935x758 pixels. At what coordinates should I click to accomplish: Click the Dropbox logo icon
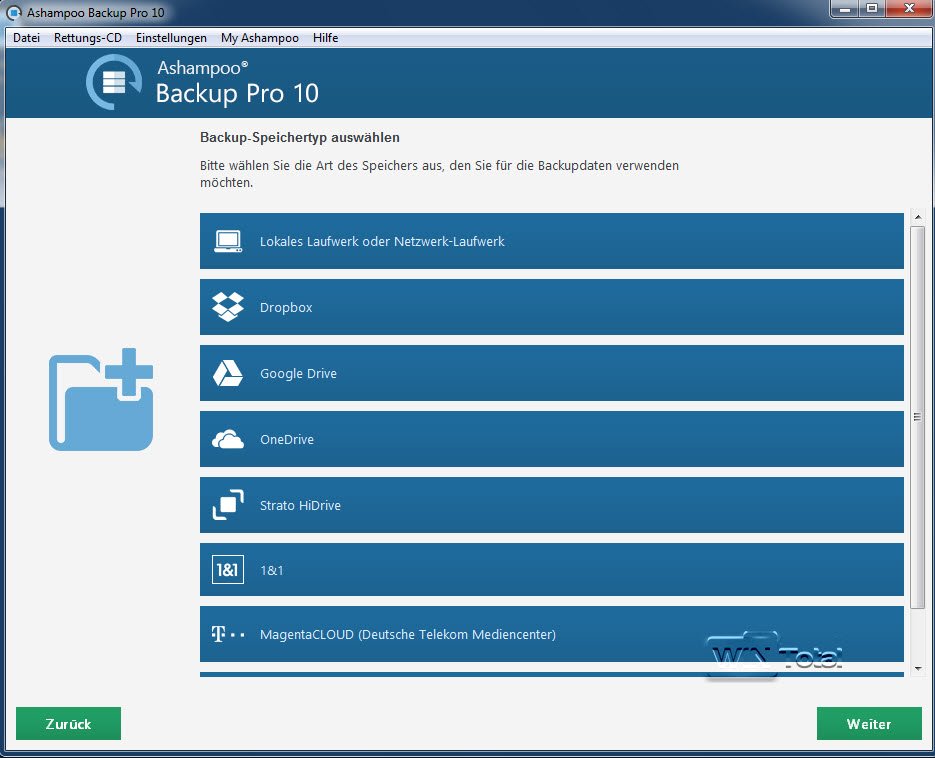pyautogui.click(x=228, y=307)
